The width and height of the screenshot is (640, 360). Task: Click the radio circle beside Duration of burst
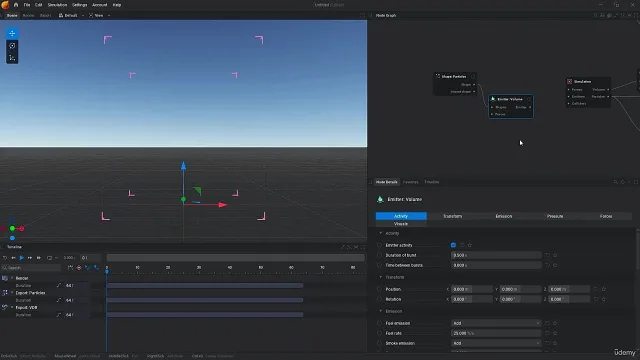pos(379,255)
